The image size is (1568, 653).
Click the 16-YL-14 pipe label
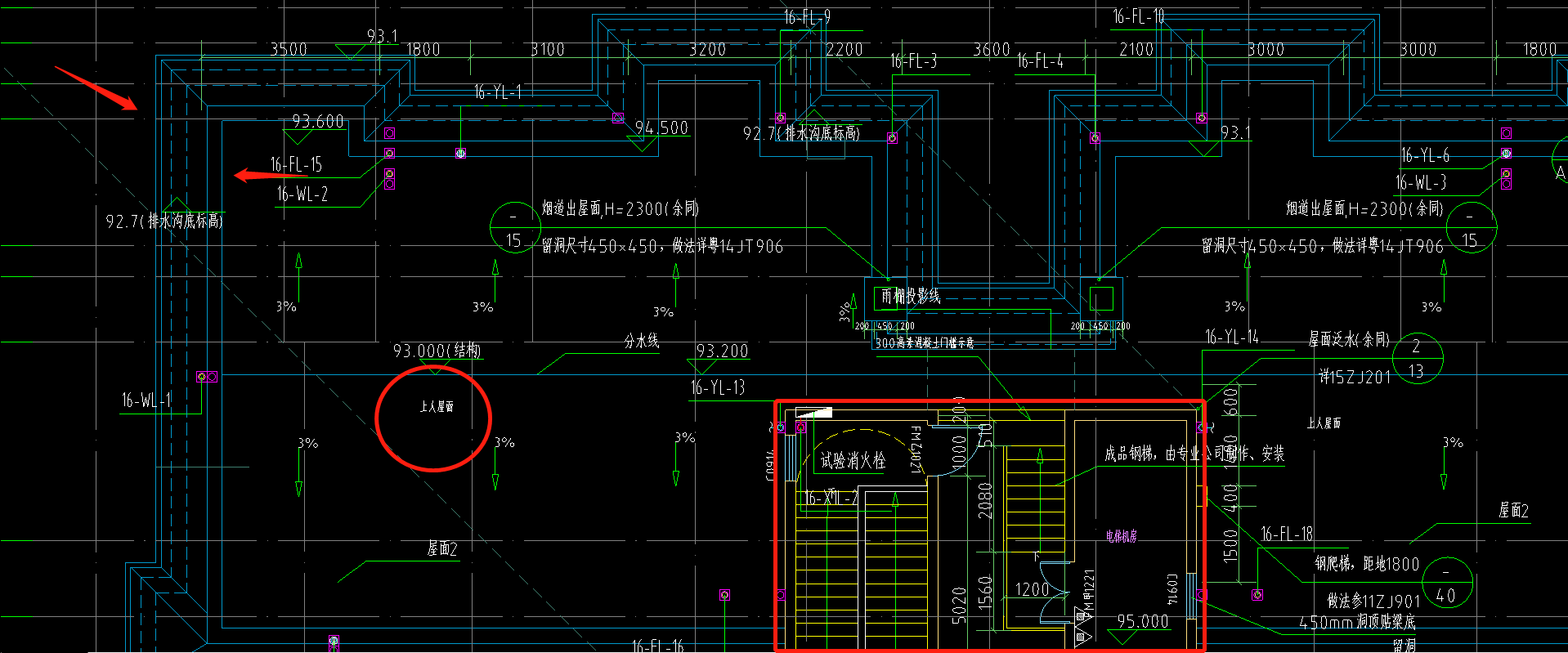coord(1232,336)
